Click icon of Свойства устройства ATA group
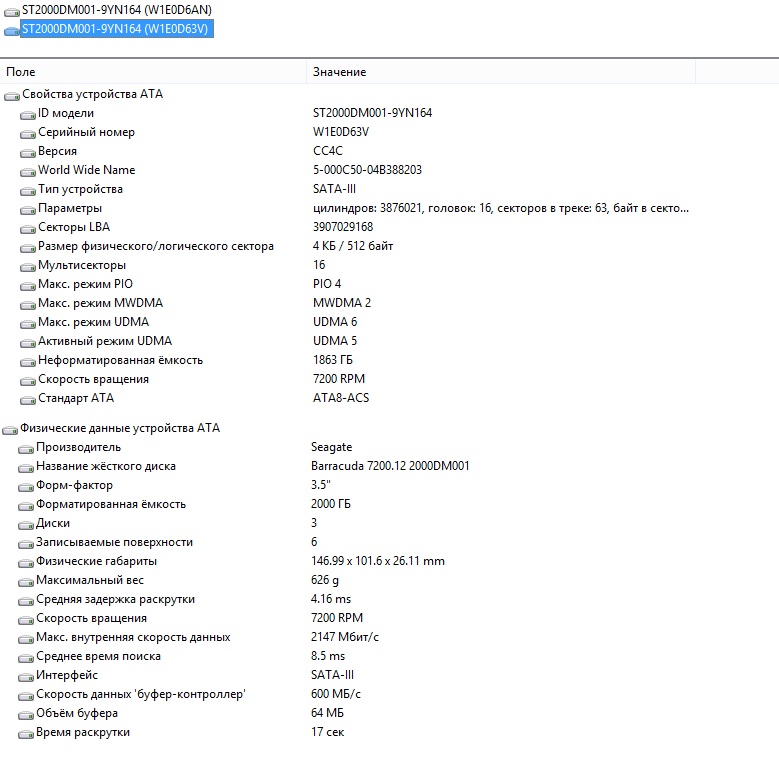The image size is (779, 767). 12,96
